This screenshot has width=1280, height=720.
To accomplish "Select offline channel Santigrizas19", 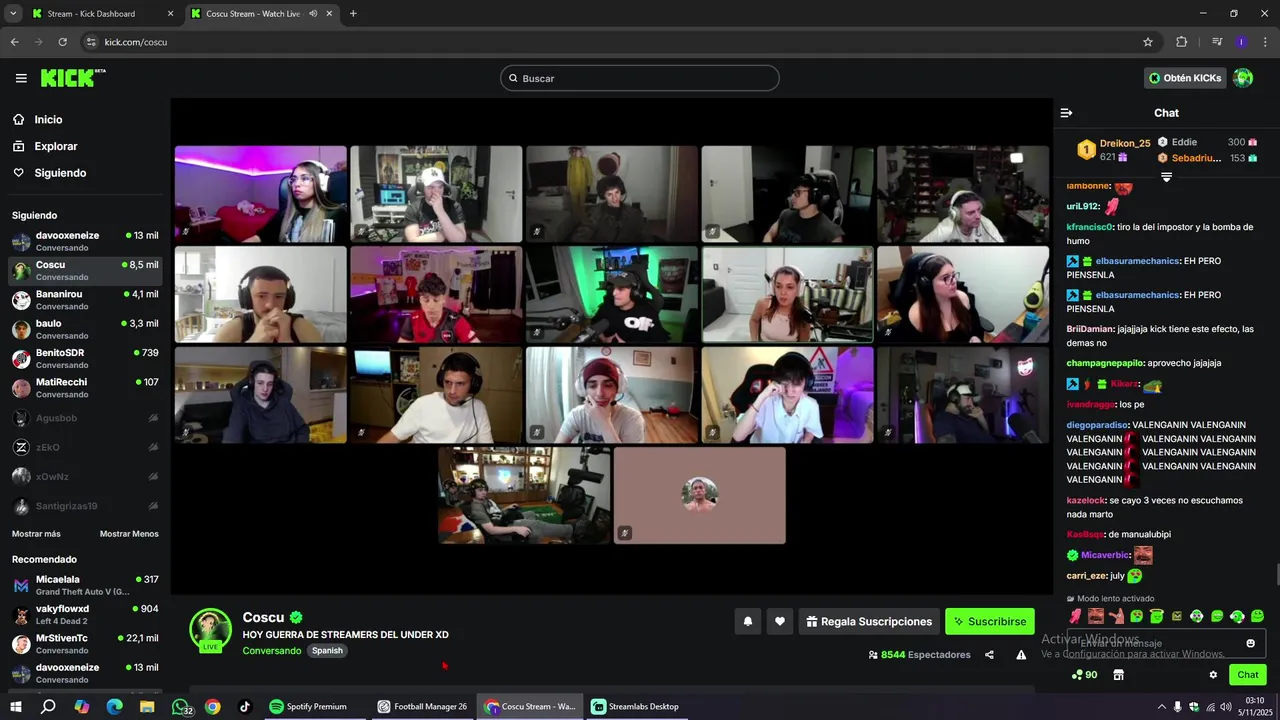I will (86, 506).
